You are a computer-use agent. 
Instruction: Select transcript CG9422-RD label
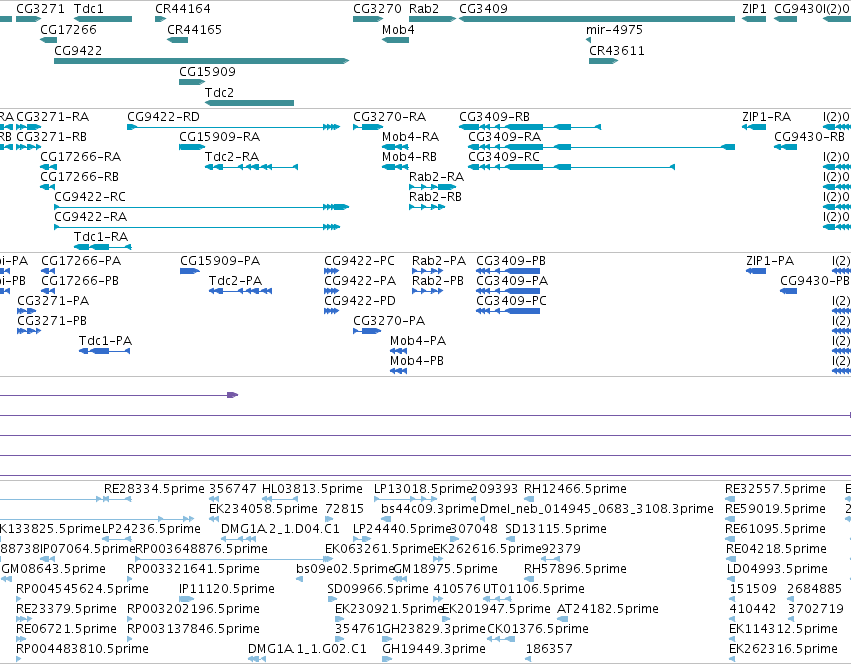[163, 117]
